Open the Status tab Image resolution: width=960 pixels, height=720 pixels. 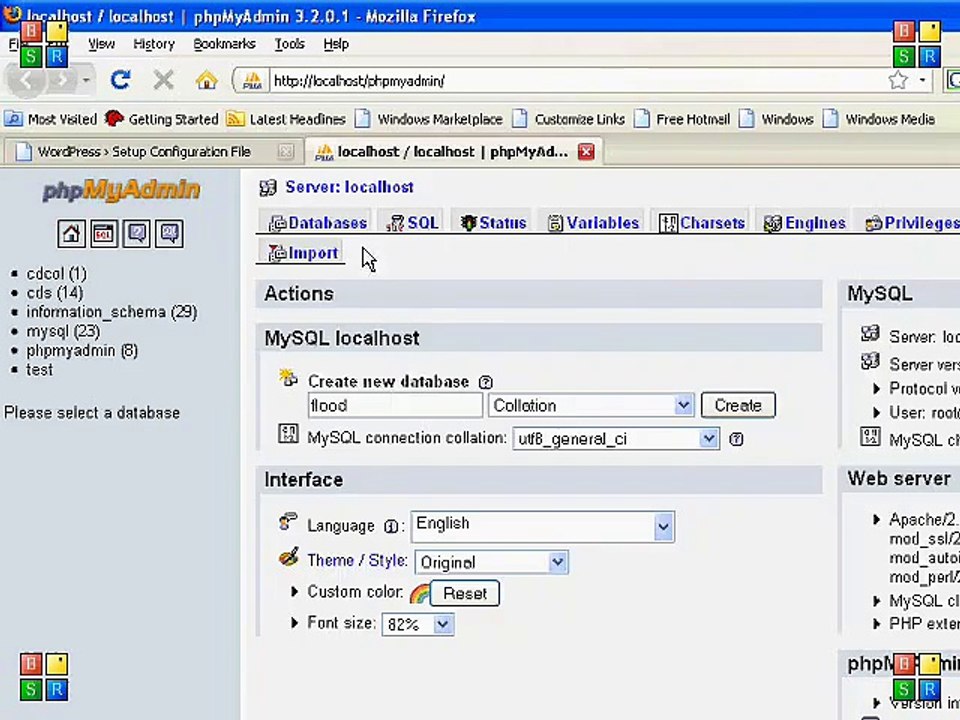tap(493, 223)
